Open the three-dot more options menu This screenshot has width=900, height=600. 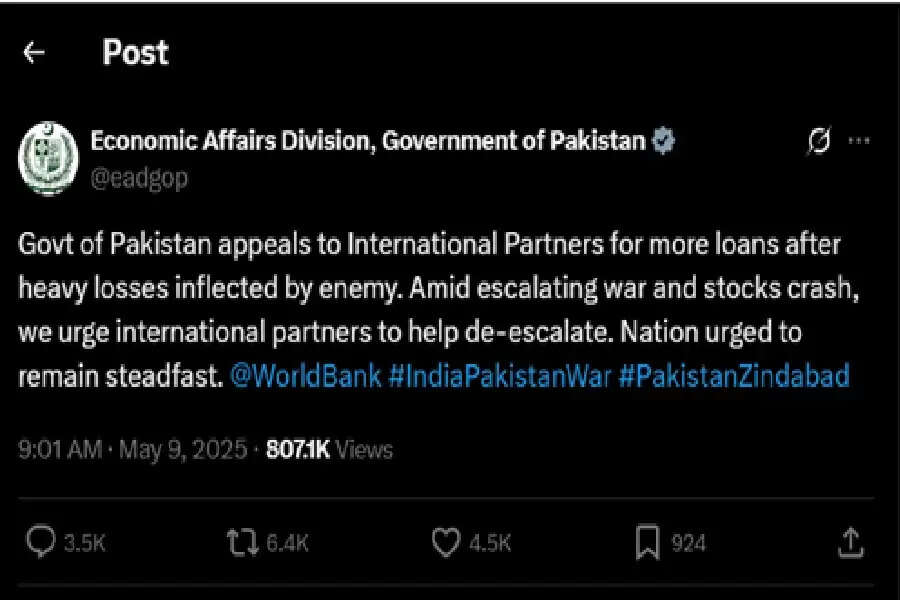tap(859, 141)
